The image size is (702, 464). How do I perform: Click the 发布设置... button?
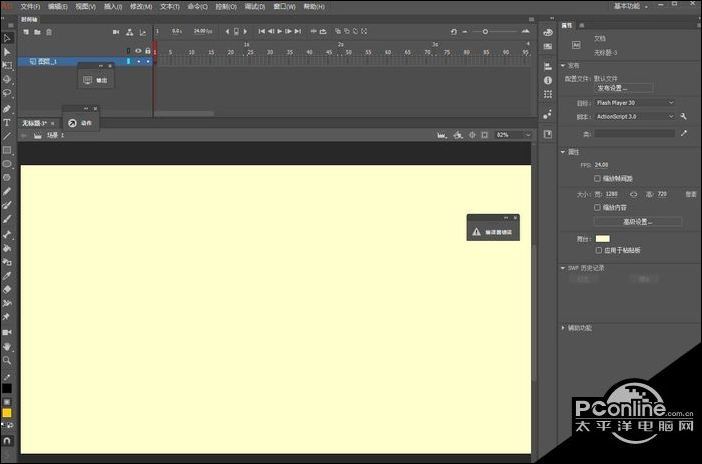[x=623, y=88]
